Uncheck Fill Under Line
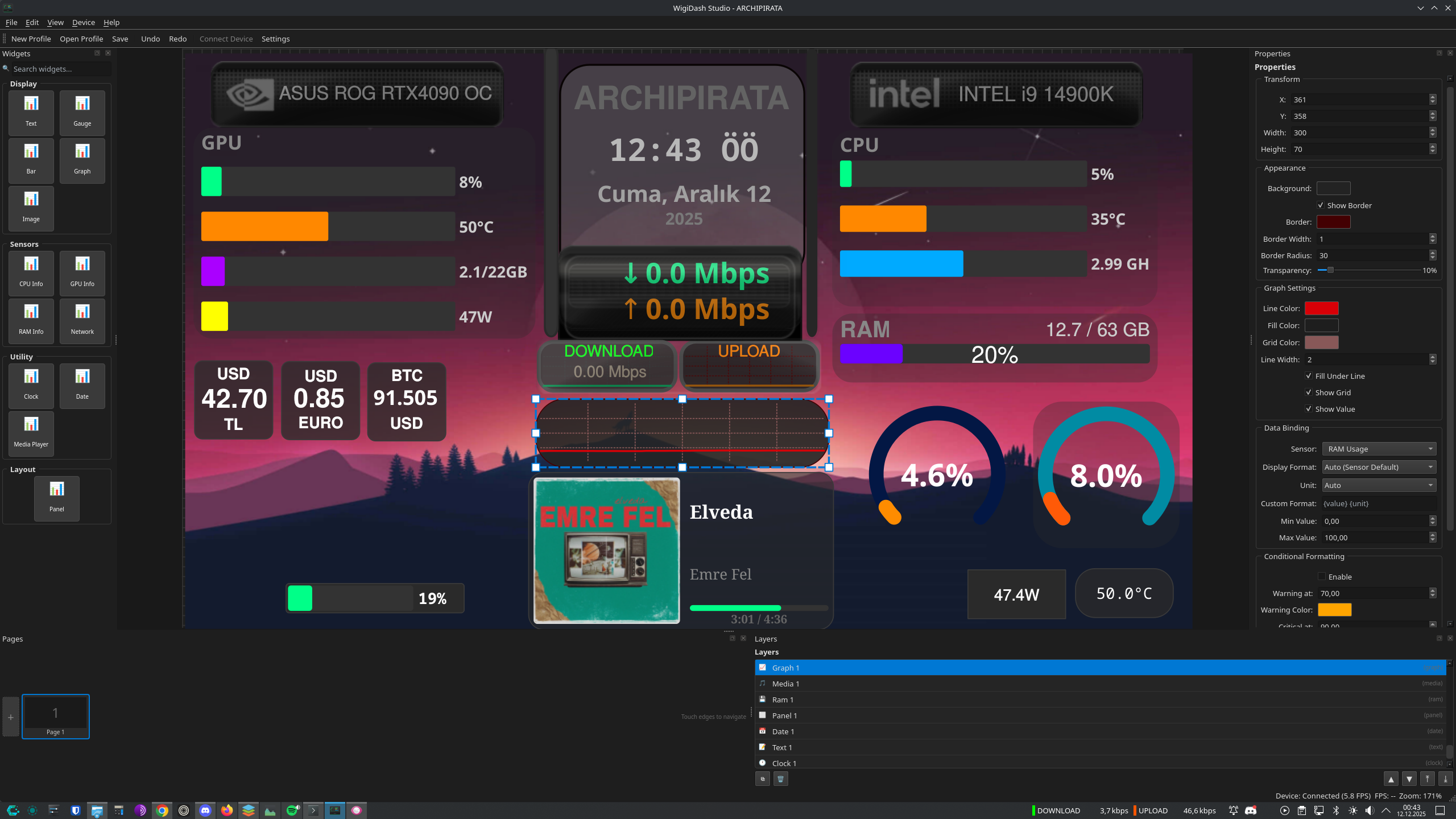Image resolution: width=1456 pixels, height=819 pixels. [x=1309, y=376]
